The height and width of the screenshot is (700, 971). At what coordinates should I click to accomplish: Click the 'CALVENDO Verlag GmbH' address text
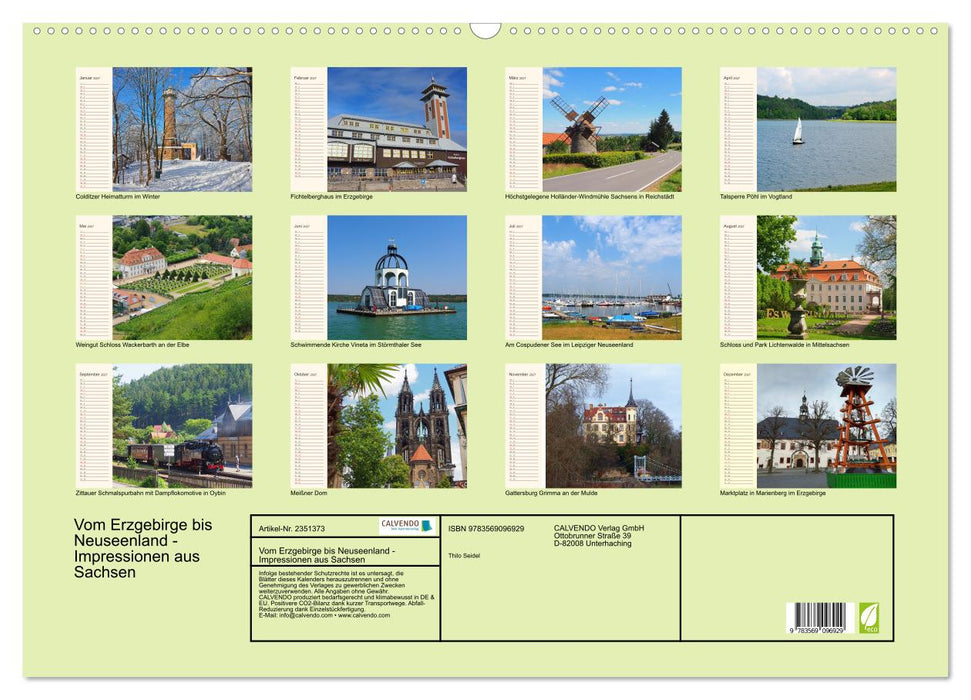click(x=599, y=536)
